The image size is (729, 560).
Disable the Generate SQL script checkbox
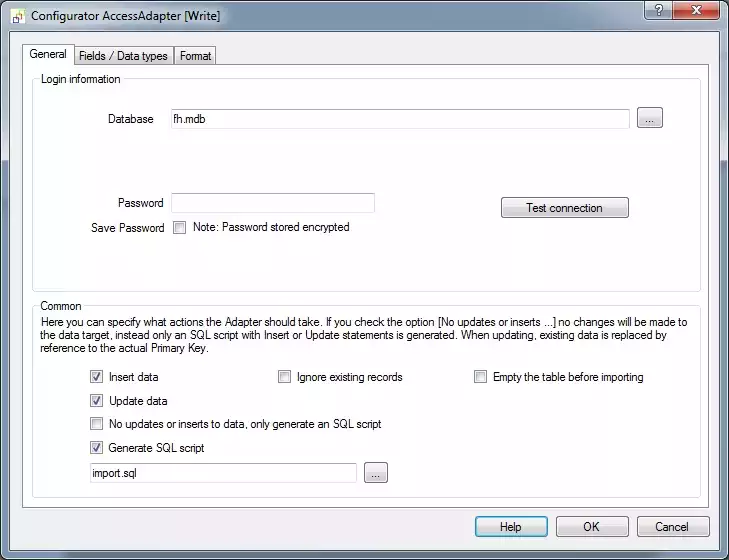[97, 448]
